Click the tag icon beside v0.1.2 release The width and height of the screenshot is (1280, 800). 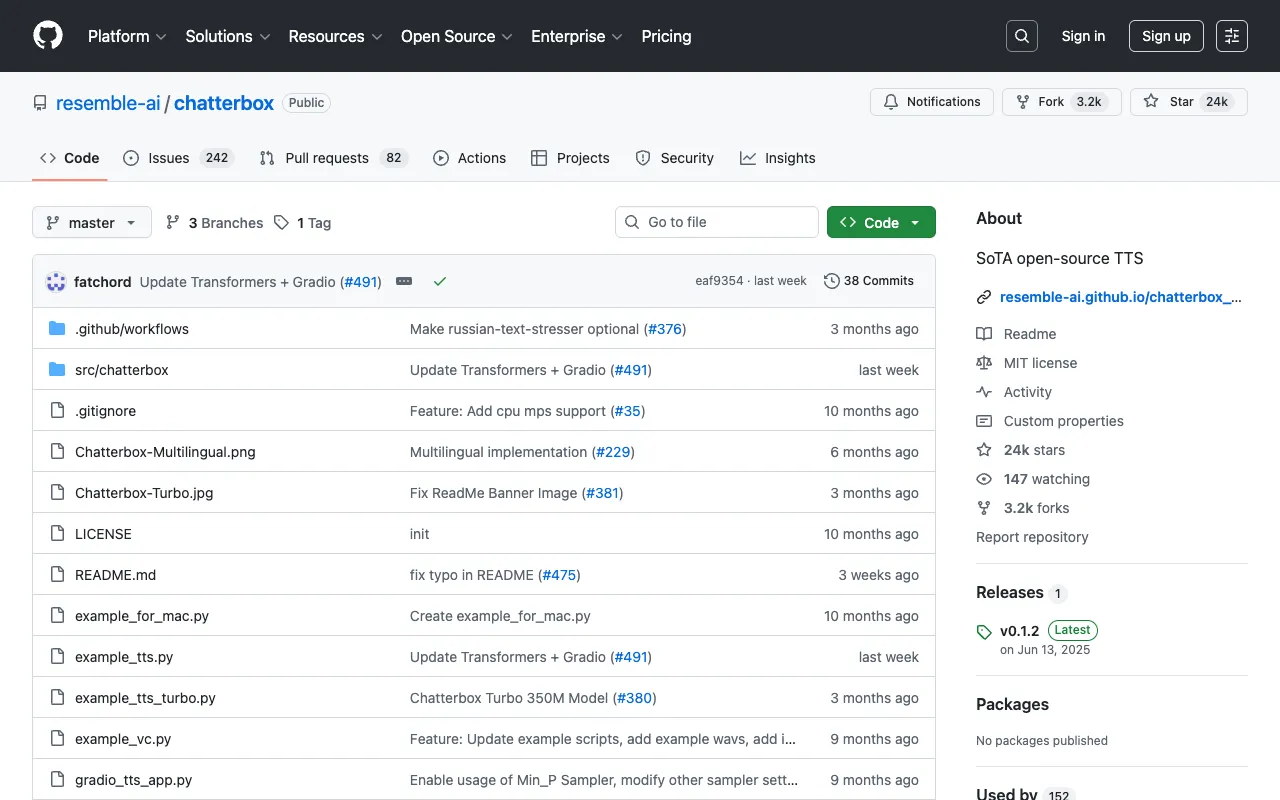tap(983, 631)
